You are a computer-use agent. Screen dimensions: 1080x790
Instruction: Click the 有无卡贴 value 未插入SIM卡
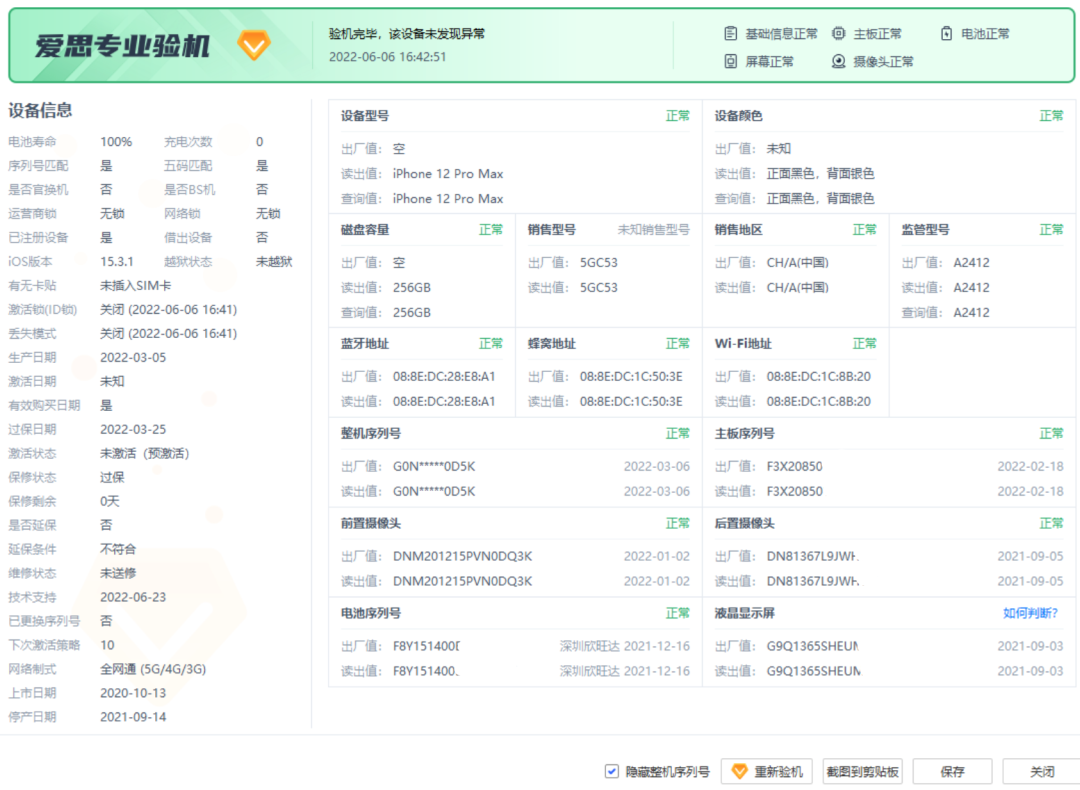[x=136, y=286]
